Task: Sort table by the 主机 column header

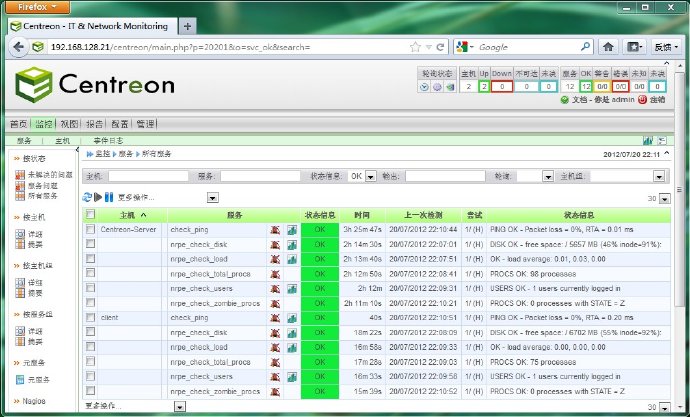Action: [x=128, y=215]
